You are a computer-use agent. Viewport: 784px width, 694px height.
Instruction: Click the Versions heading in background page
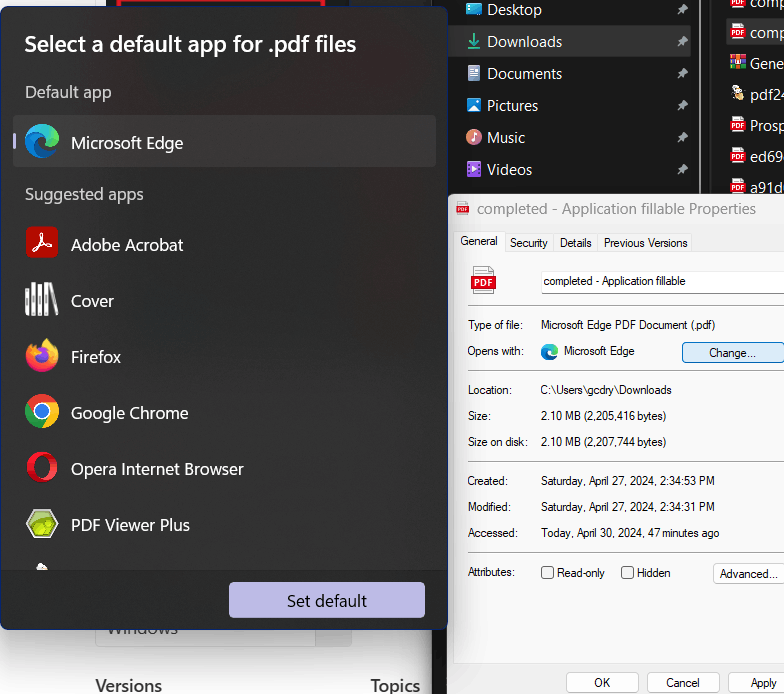click(128, 685)
